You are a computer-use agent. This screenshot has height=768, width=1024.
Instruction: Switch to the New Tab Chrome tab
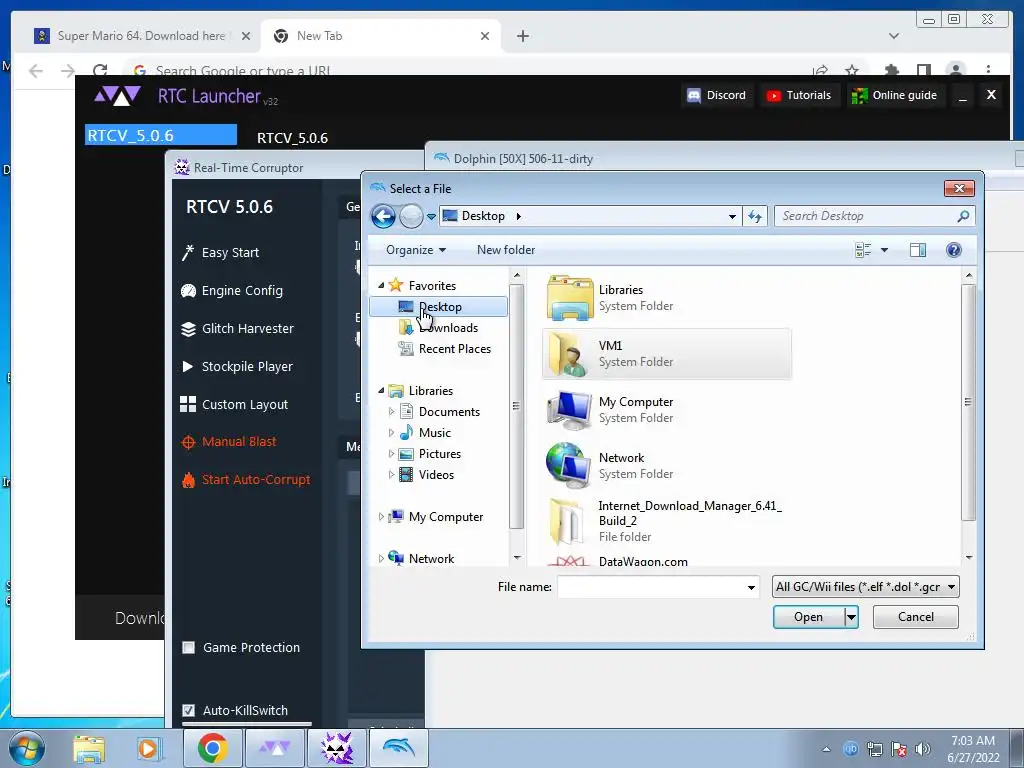(380, 36)
